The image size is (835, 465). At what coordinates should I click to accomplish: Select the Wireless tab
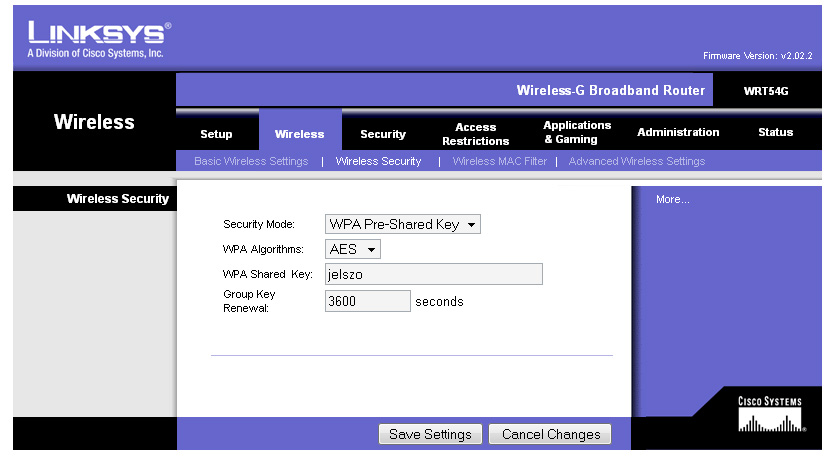[299, 134]
